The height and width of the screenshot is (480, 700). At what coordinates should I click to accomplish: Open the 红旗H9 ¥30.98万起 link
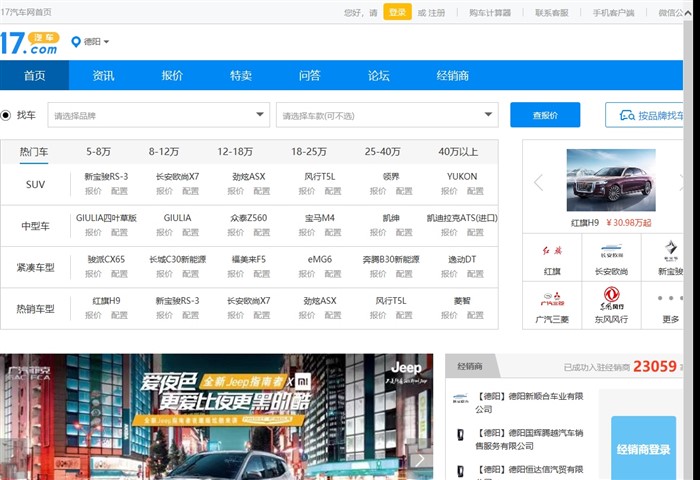(x=611, y=222)
